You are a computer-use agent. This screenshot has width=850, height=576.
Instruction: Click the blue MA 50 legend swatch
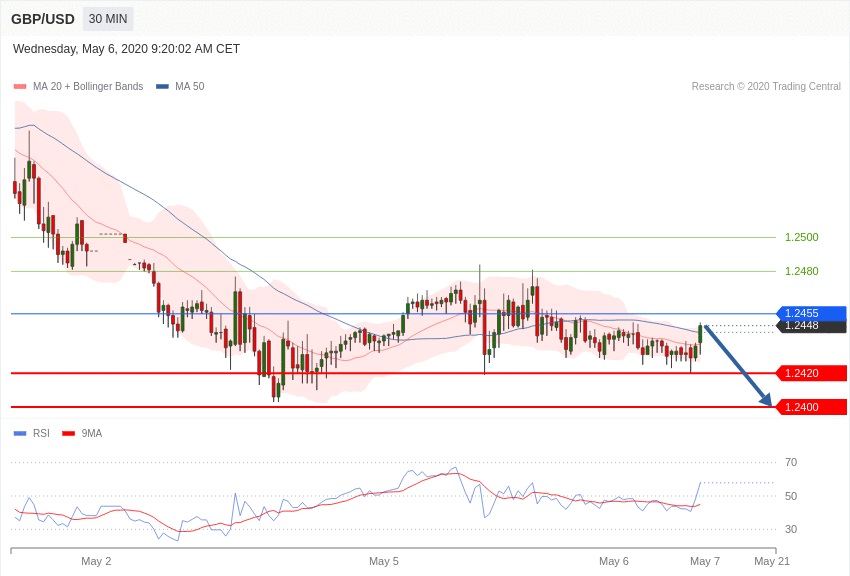pos(162,87)
